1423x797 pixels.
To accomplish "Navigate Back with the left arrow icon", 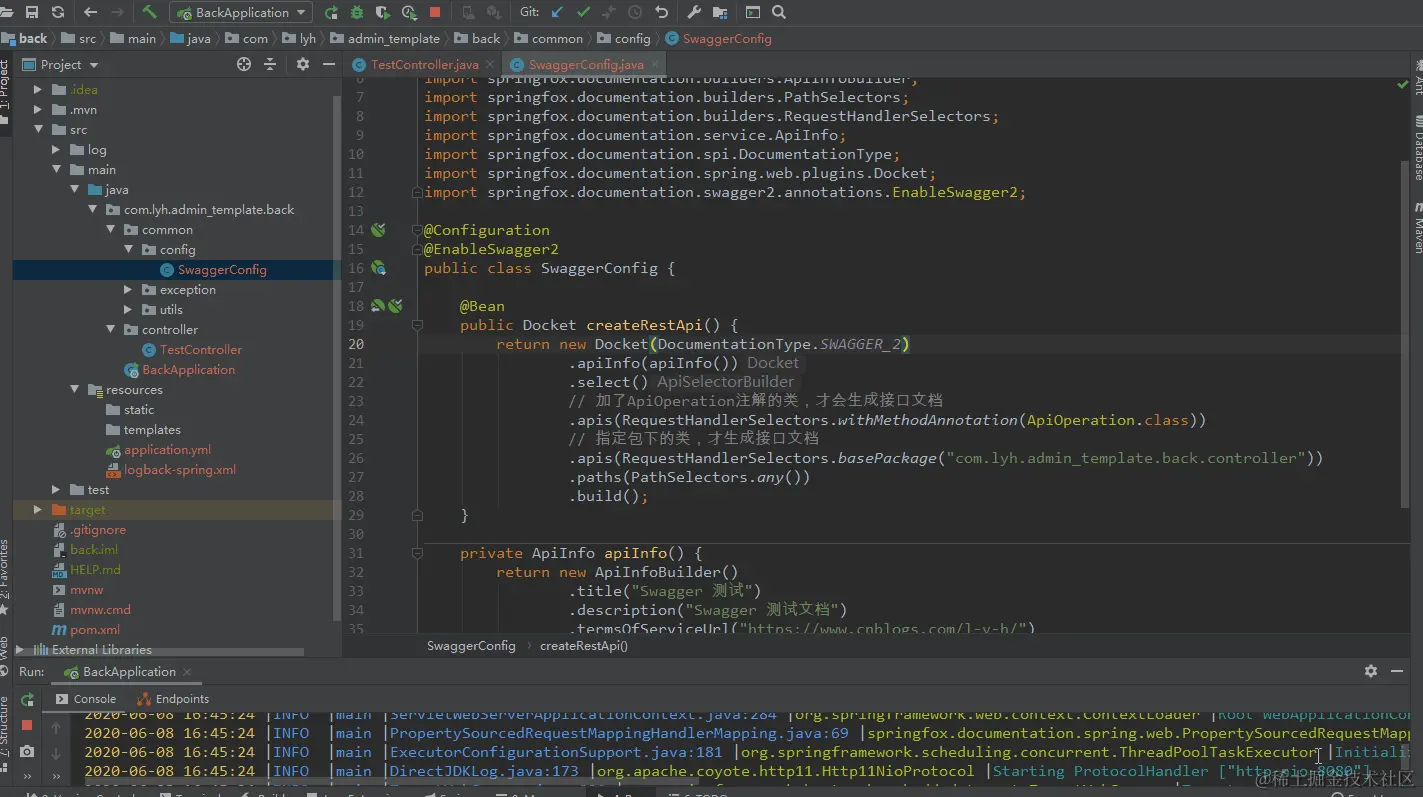I will (91, 12).
